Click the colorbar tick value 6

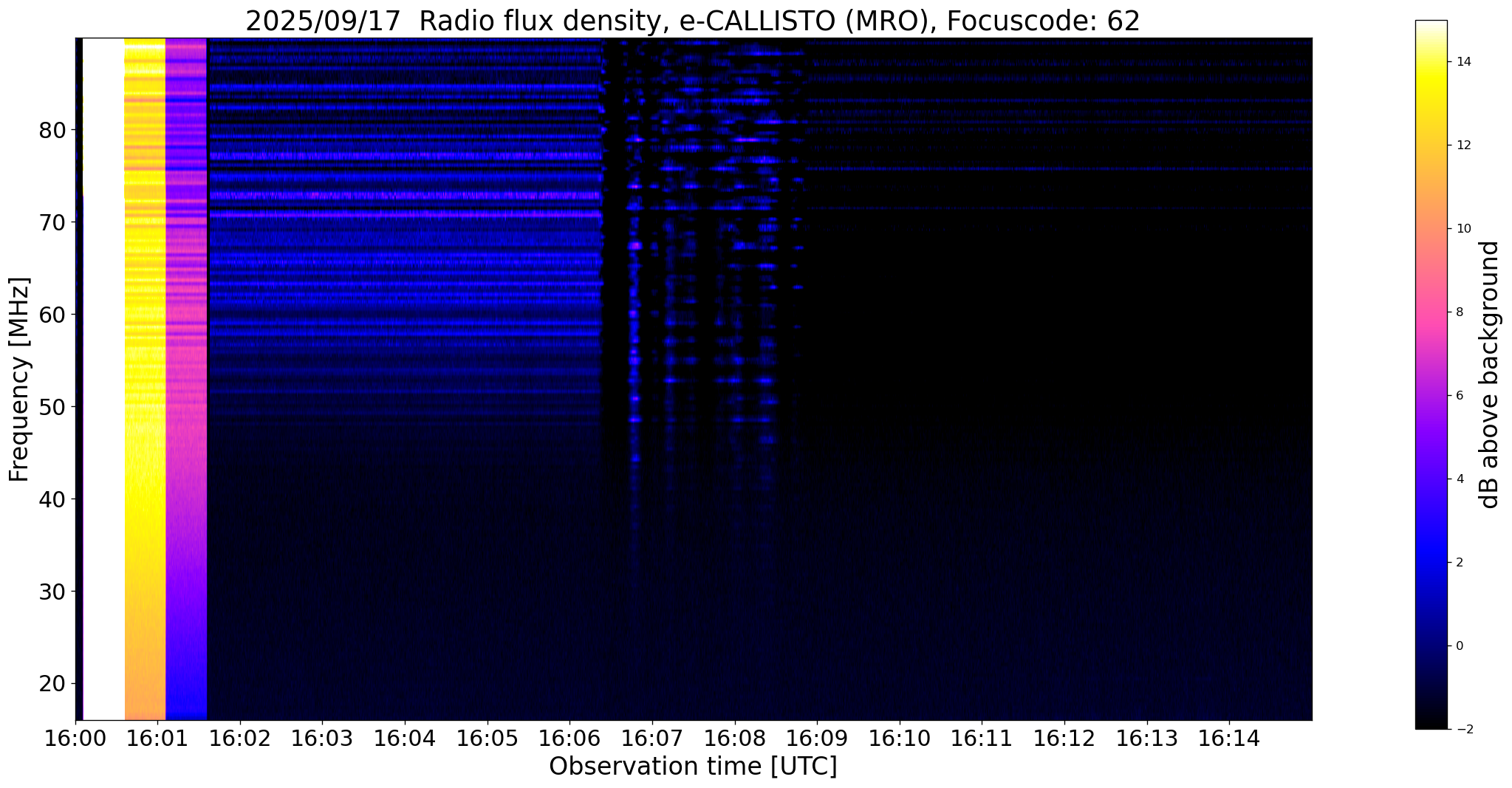point(1459,396)
